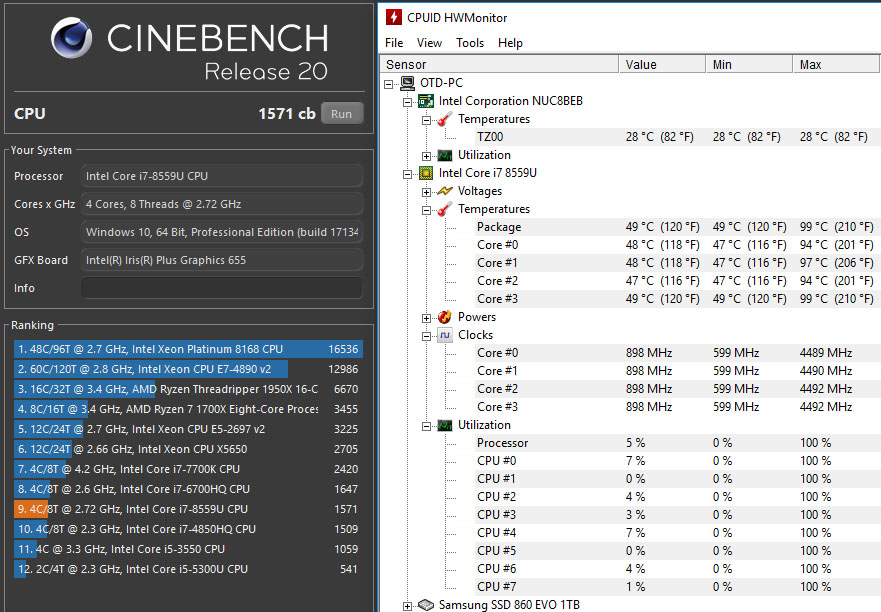
Task: Select ranking entry Xeon Platinum 8168
Action: click(188, 349)
